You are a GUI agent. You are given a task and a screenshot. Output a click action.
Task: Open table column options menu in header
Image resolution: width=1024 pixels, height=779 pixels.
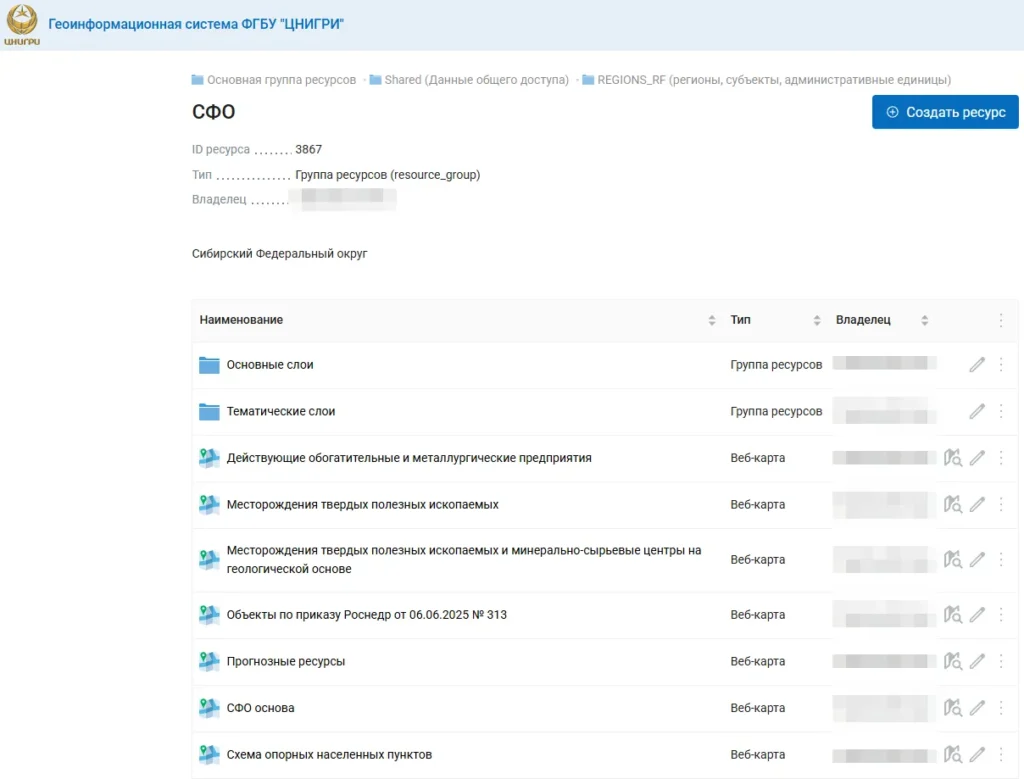pos(1001,320)
